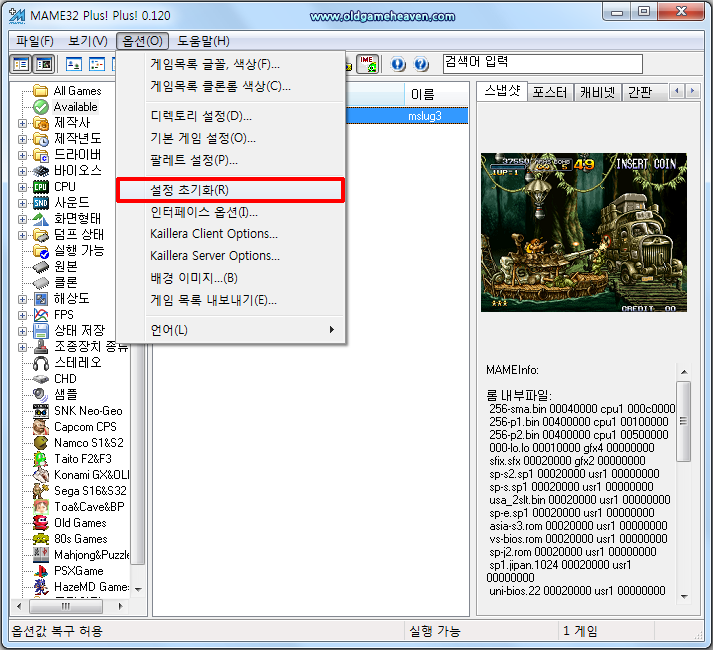
Task: Click the MAMEInfo panel vertical scrollbar thumb
Action: click(683, 421)
